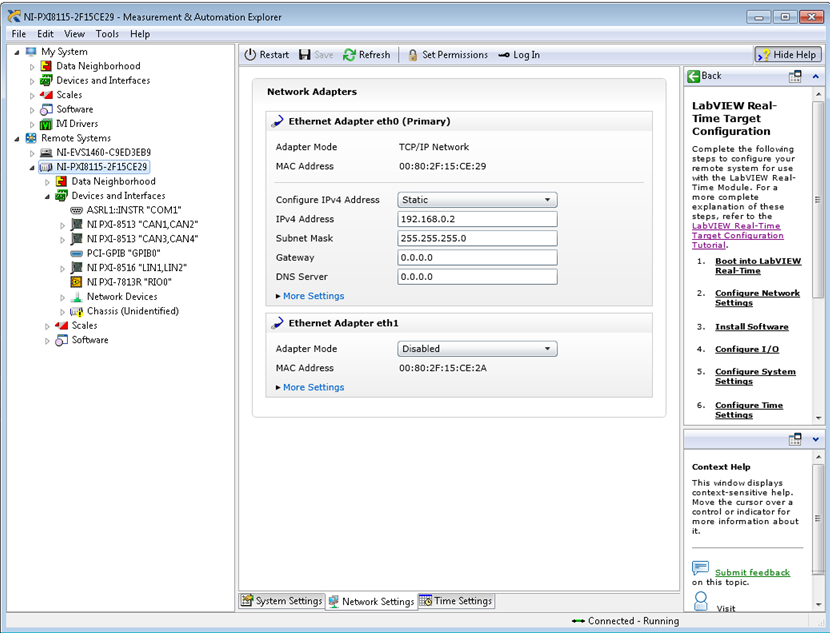Image resolution: width=830 pixels, height=633 pixels.
Task: Click the Hide Help button
Action: (788, 55)
